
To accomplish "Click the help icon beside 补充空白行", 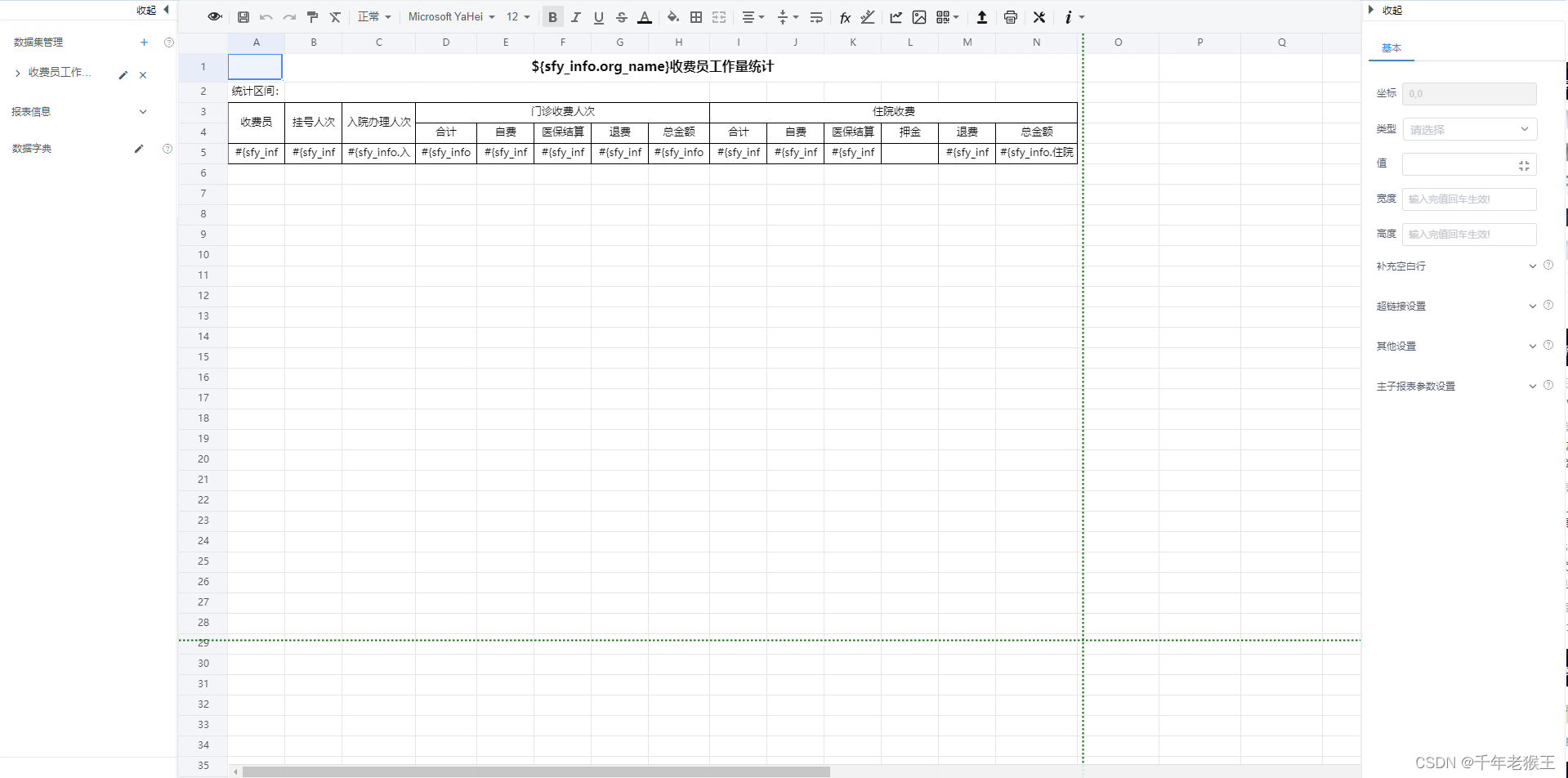I will point(1548,265).
